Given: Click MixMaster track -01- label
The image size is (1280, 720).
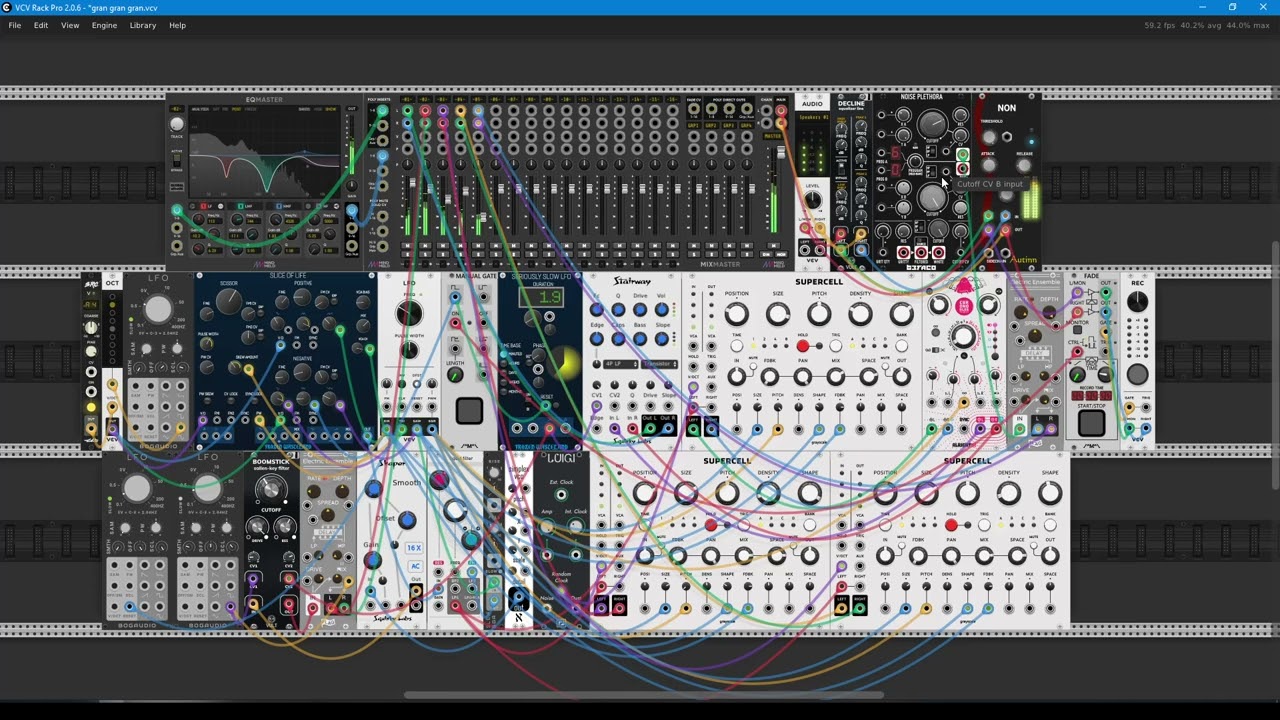Looking at the screenshot, I should point(407,99).
